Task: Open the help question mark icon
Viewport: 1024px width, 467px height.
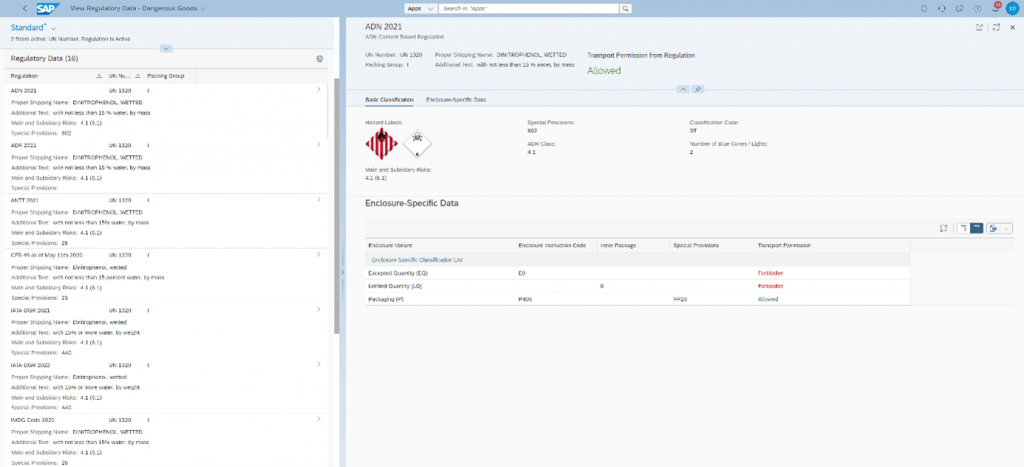Action: 977,8
